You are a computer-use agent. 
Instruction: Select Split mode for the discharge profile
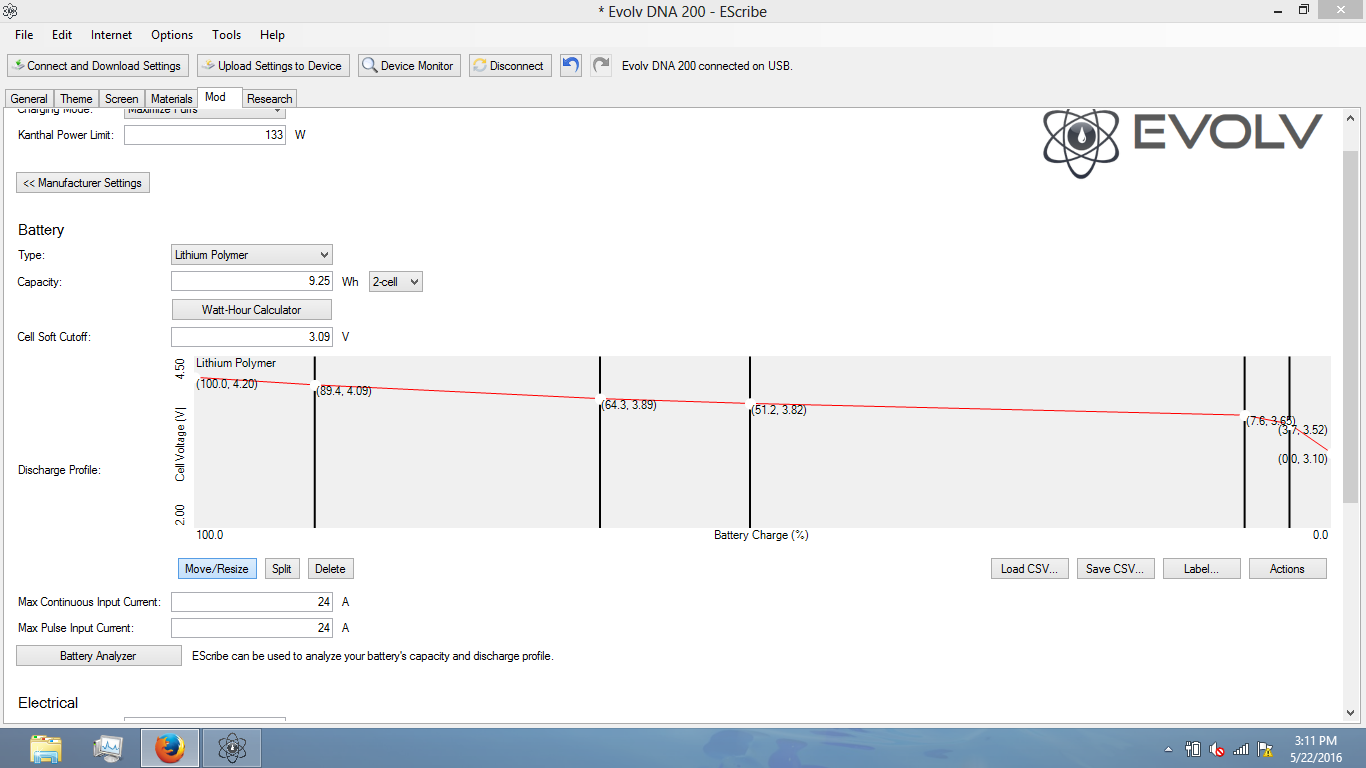tap(282, 569)
